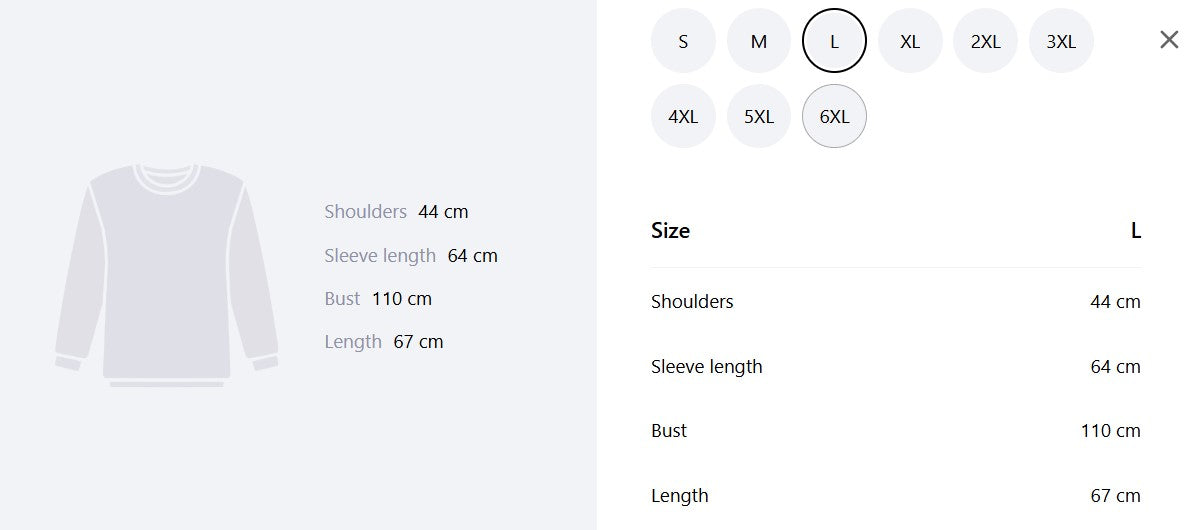Select the 3XL size
1190x530 pixels.
[1061, 41]
